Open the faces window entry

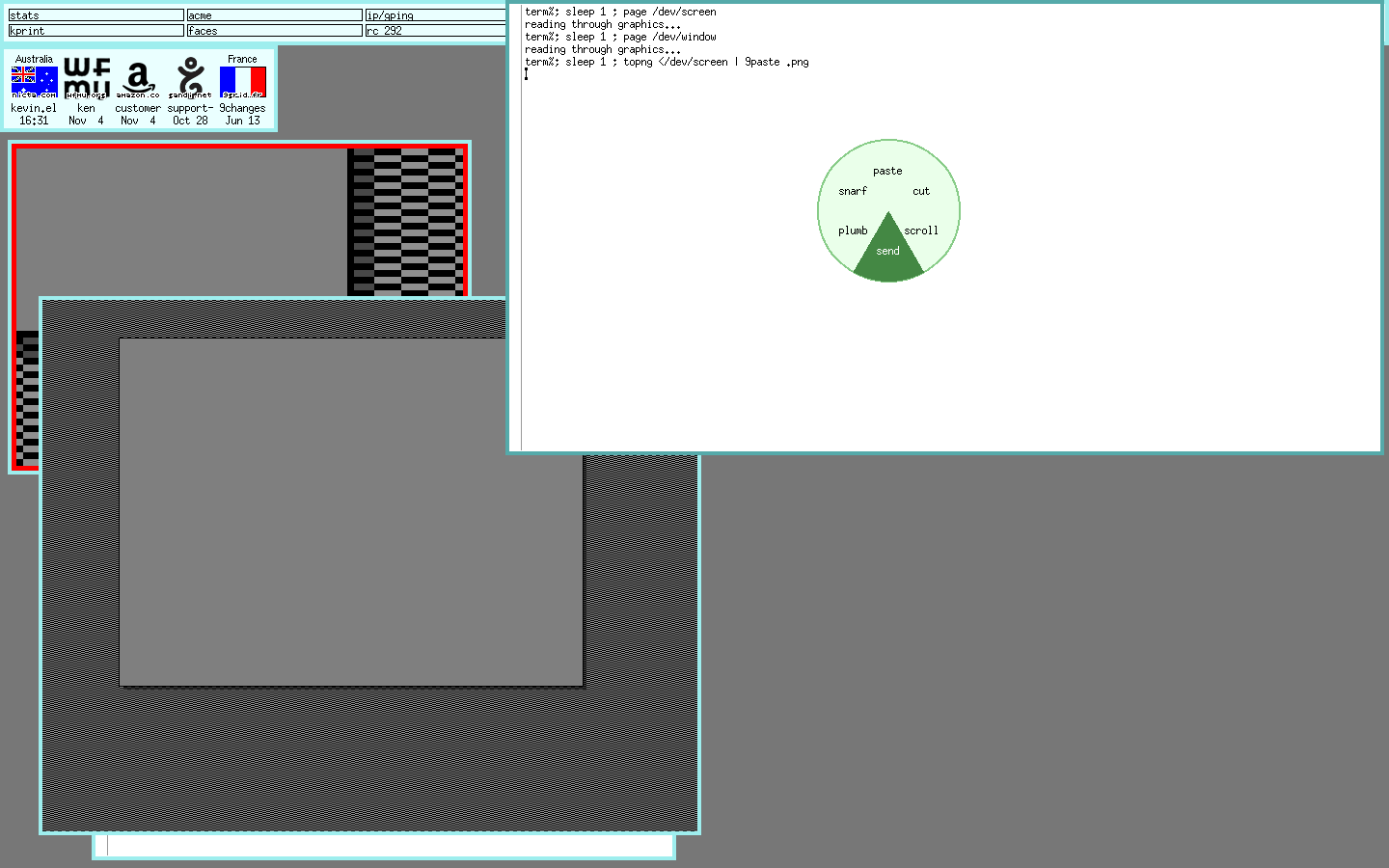pos(274,31)
